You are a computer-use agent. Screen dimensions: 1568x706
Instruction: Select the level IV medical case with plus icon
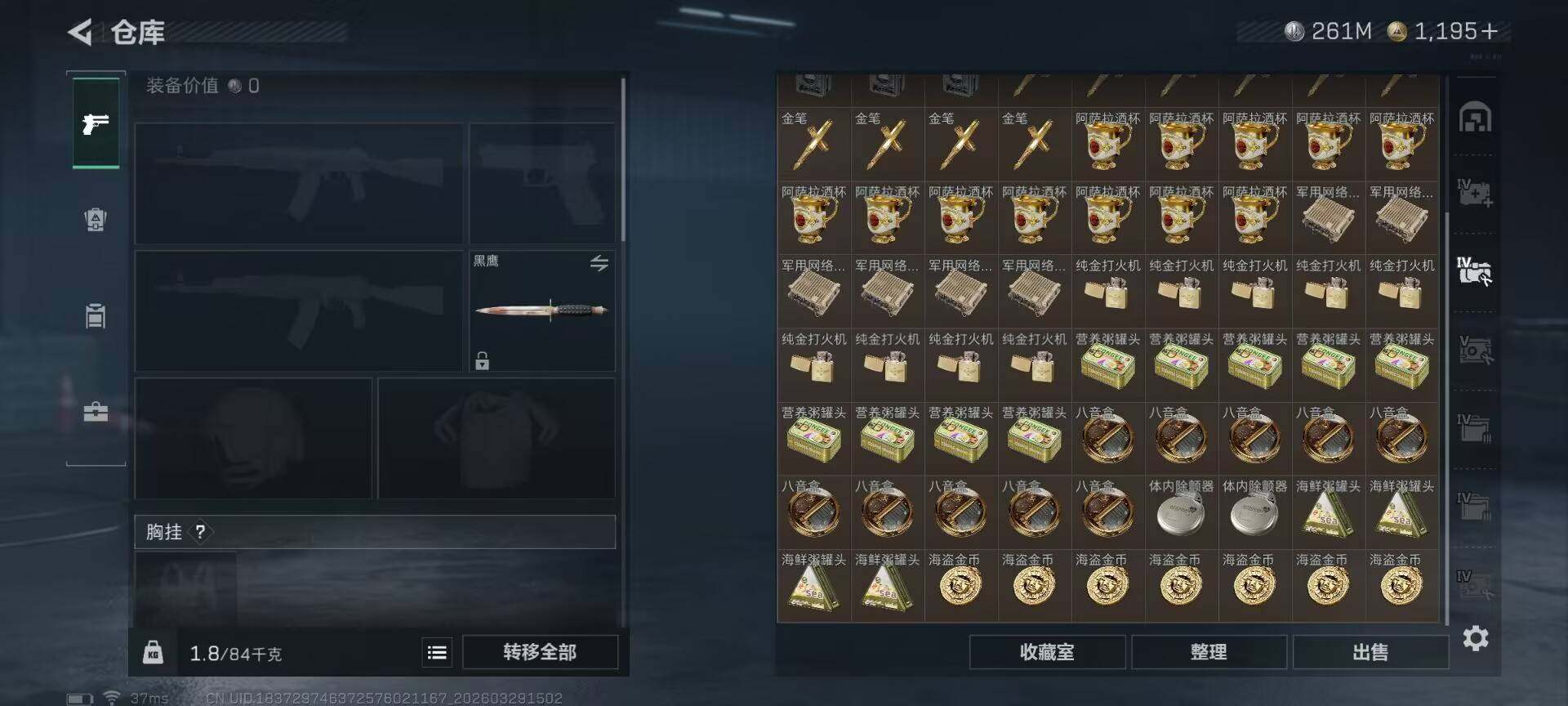(1475, 193)
